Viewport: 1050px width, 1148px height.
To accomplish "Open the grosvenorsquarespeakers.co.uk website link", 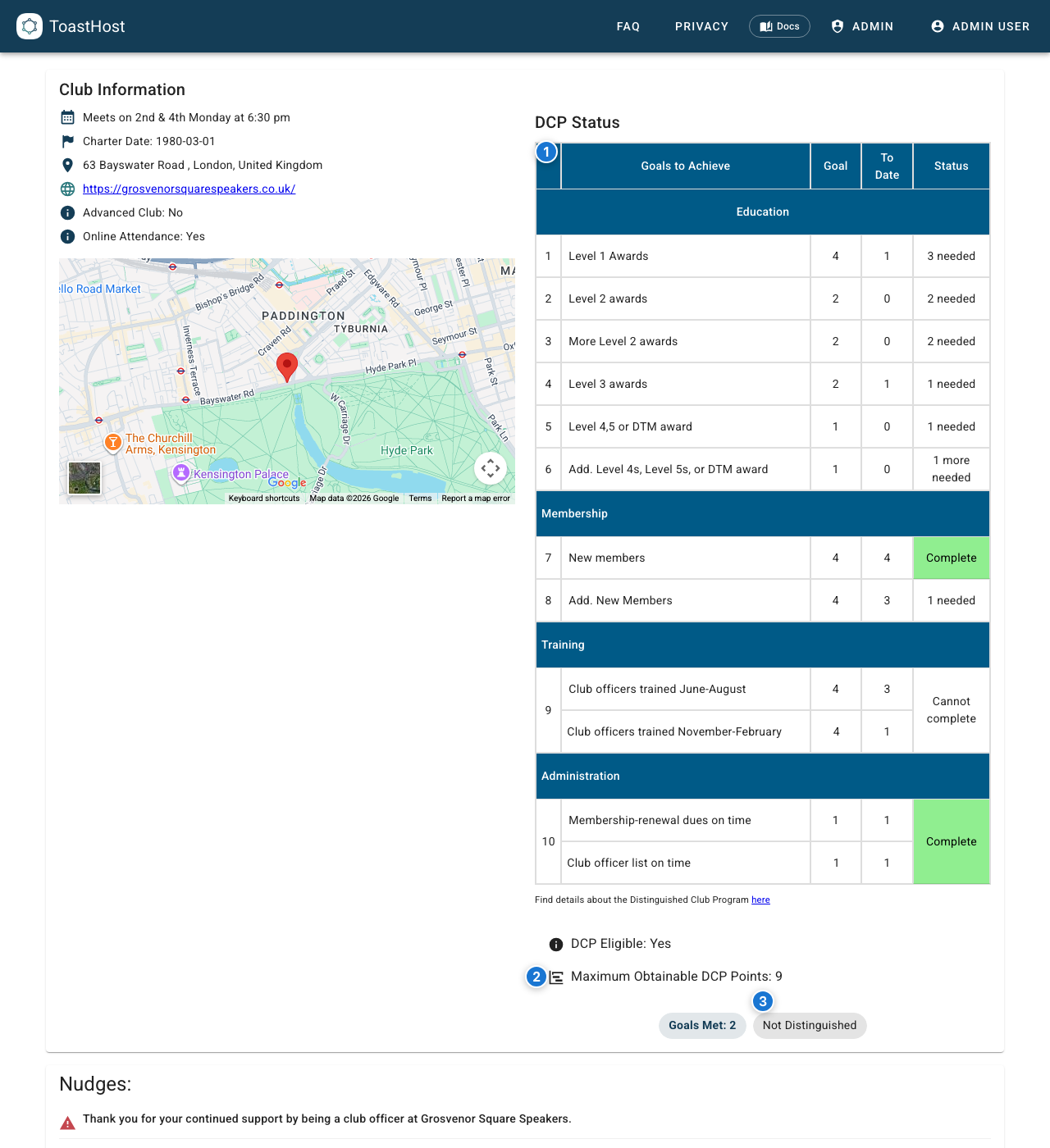I will [x=189, y=189].
